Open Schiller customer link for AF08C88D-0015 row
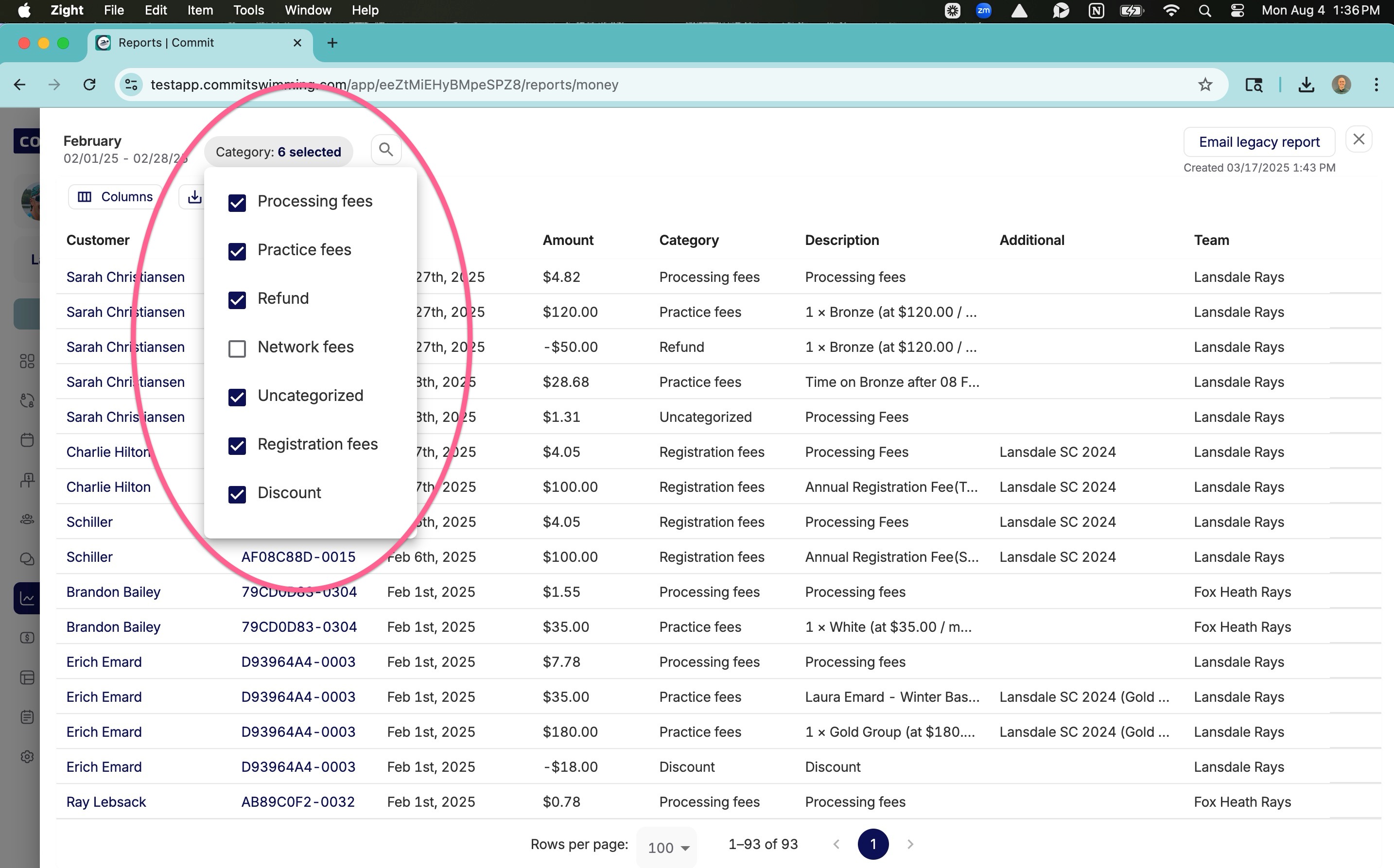 point(89,557)
